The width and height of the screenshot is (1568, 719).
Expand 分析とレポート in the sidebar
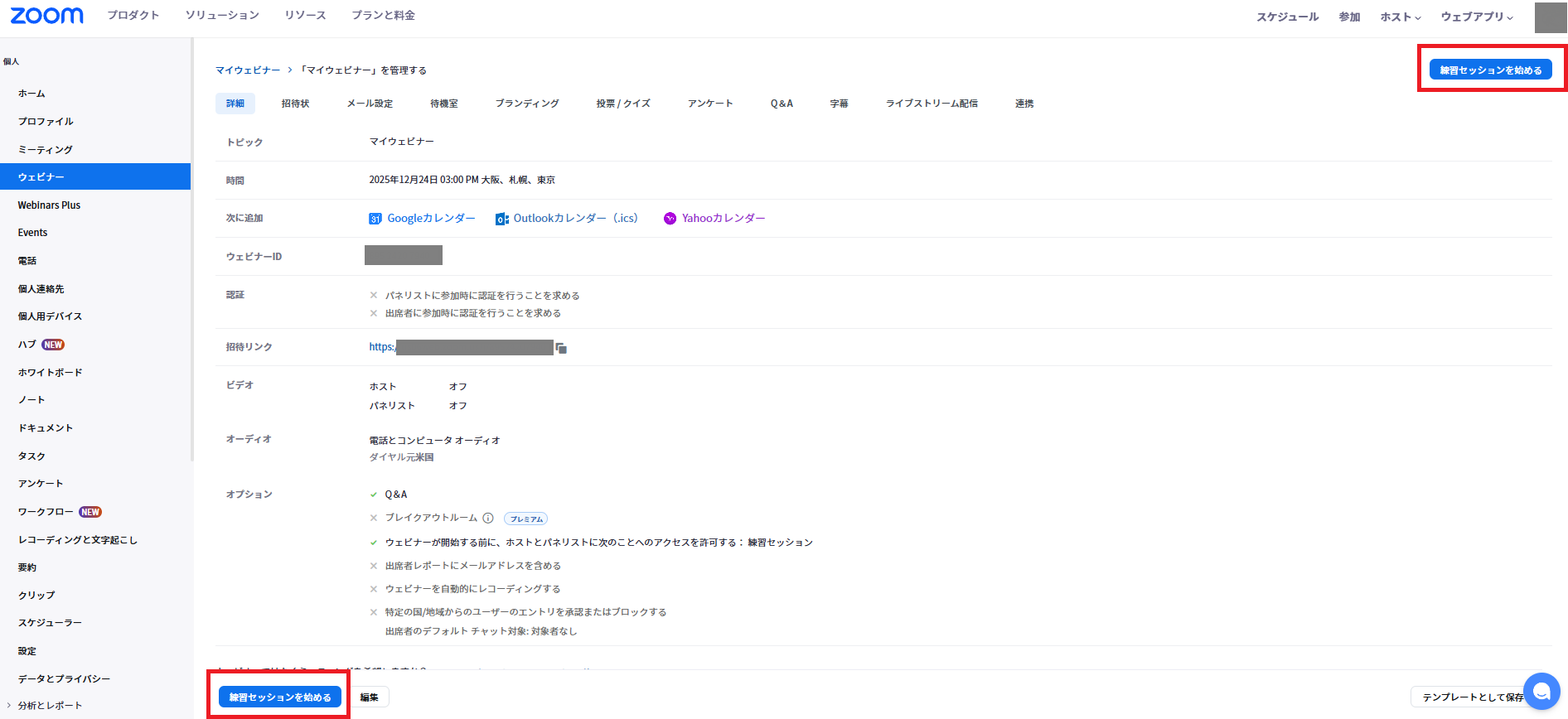tap(48, 706)
